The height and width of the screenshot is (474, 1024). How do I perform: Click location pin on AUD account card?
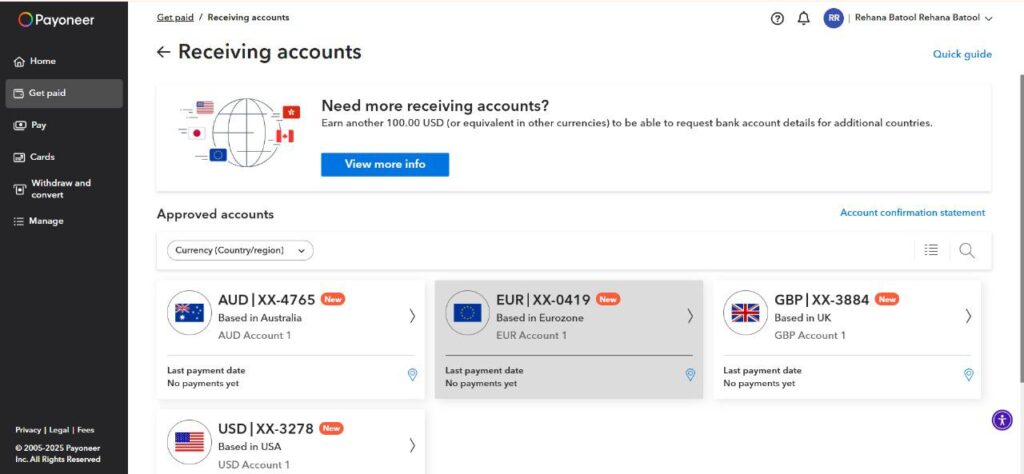412,375
